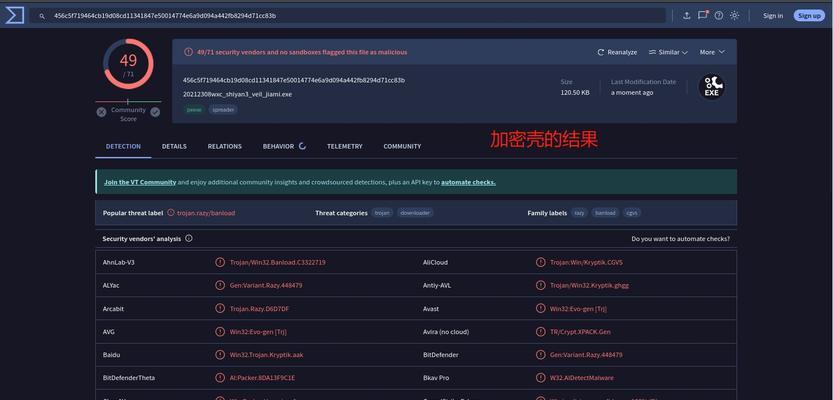Click the filename 2021230Bwxc_shiyan3_veil_jiami.exe

pos(237,95)
